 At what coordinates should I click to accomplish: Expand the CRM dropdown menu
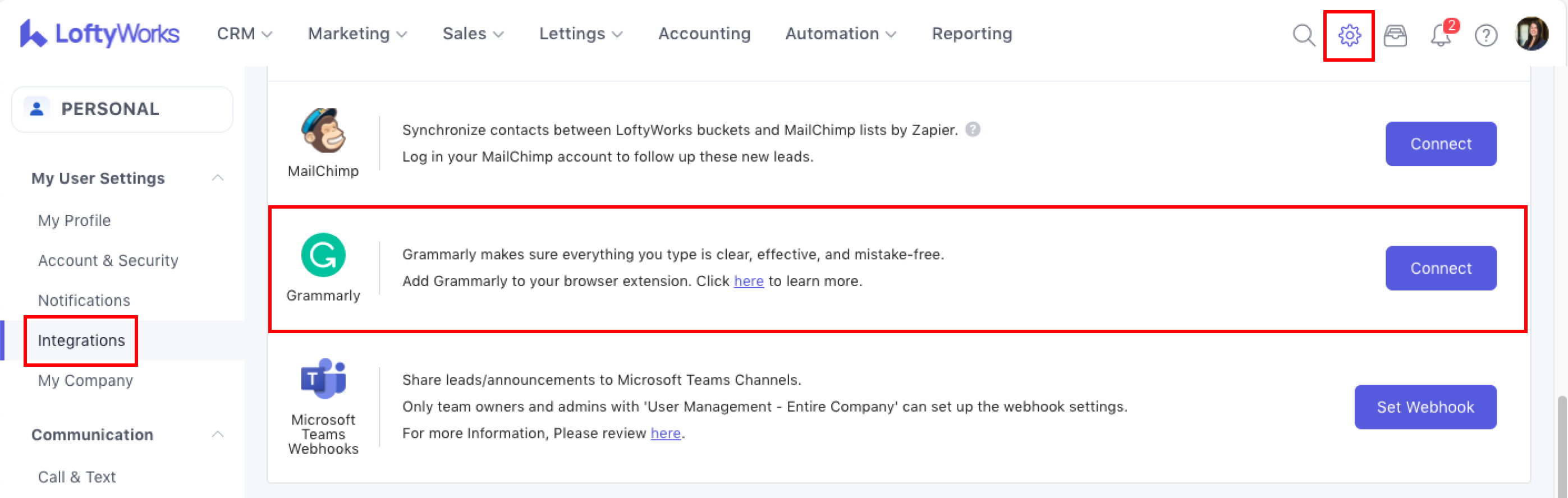244,34
